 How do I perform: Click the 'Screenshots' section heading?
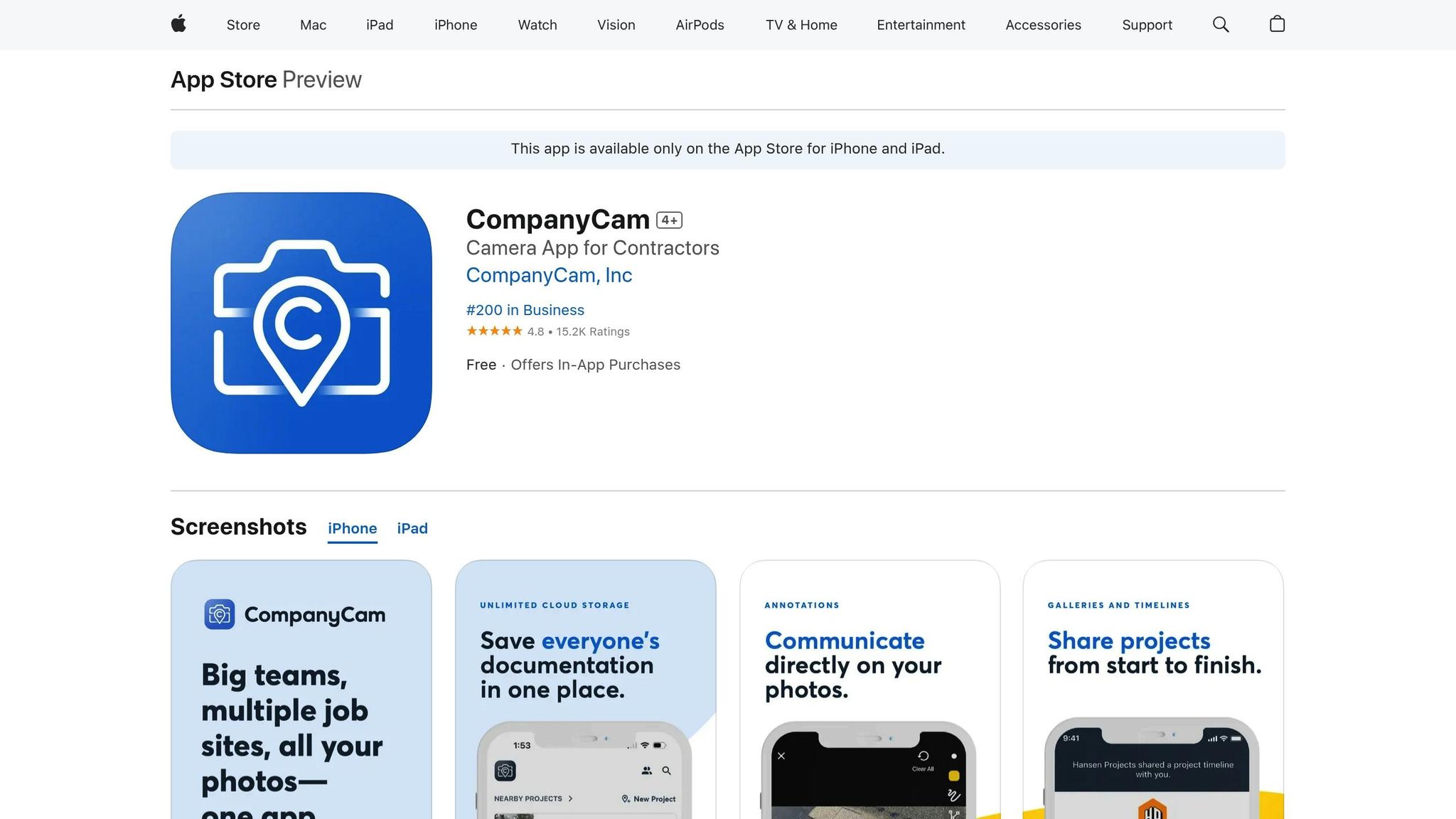click(x=239, y=527)
